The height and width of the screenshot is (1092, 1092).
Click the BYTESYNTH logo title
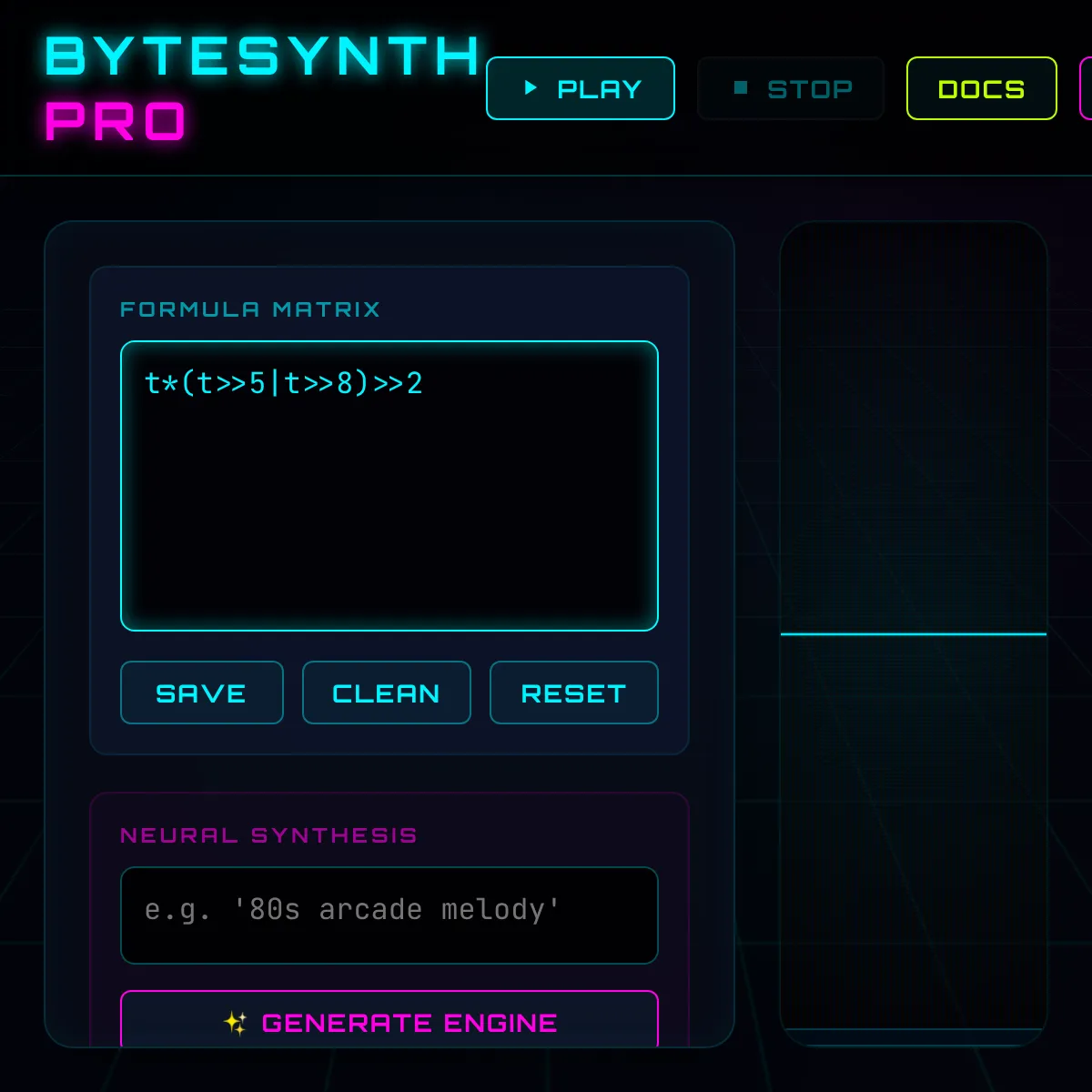[262, 56]
